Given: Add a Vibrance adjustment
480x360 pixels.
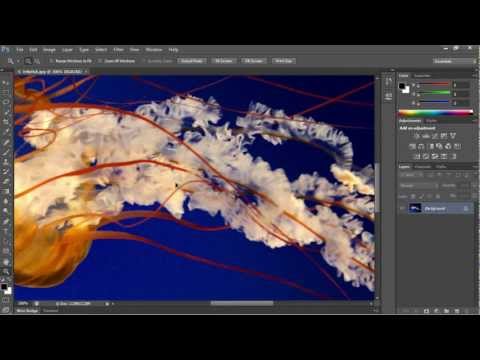Looking at the screenshot, I should (x=453, y=136).
